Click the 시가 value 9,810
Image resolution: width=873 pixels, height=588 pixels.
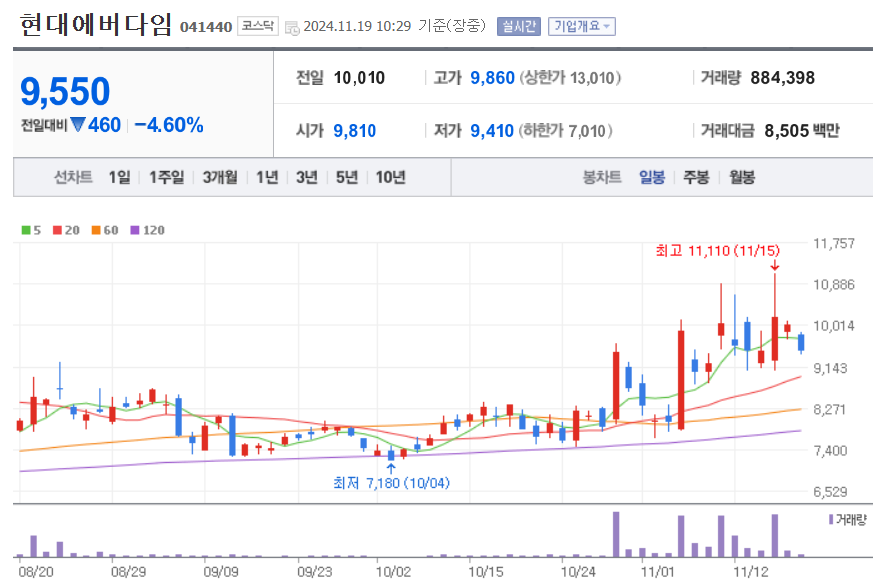355,131
